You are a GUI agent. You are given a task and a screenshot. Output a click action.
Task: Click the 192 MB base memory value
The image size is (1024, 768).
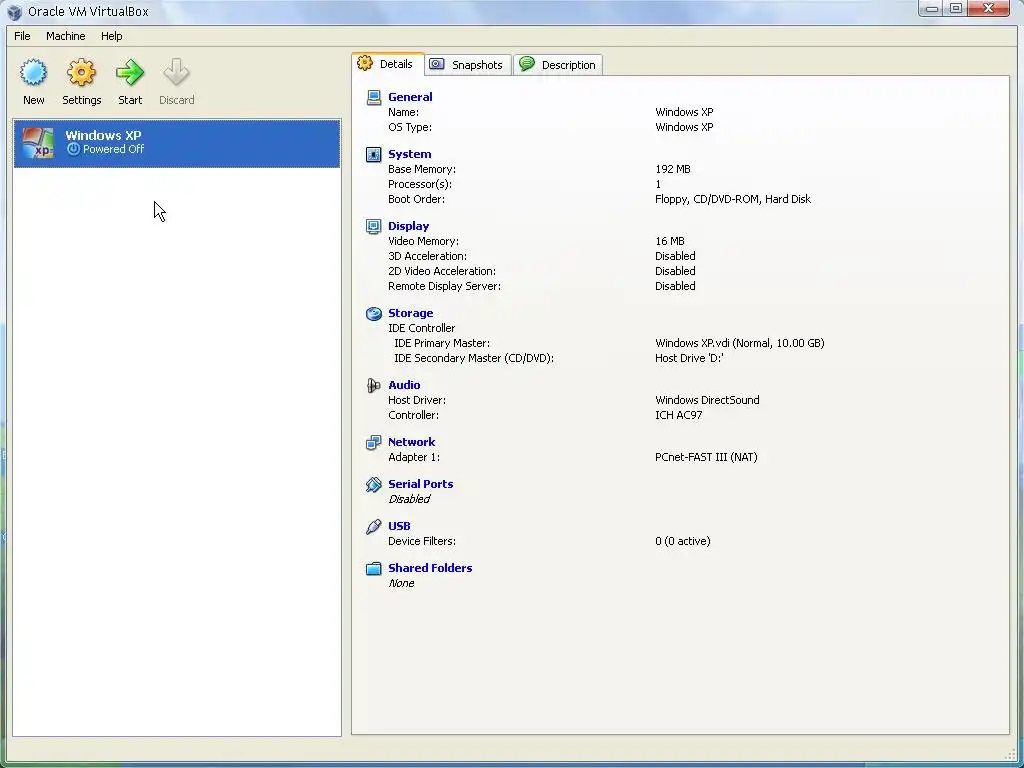673,169
